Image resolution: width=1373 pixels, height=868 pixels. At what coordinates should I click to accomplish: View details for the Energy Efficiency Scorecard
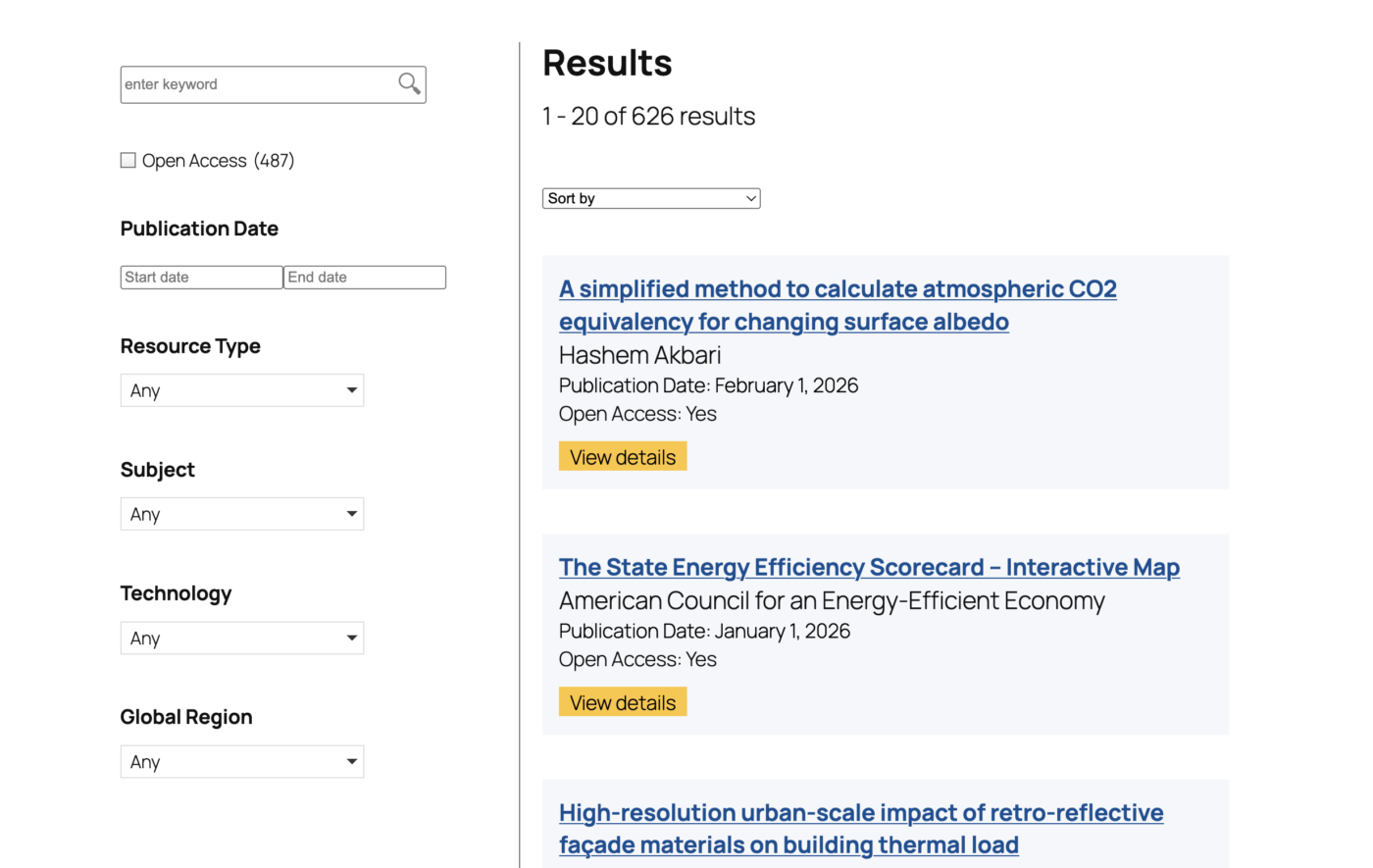point(623,702)
